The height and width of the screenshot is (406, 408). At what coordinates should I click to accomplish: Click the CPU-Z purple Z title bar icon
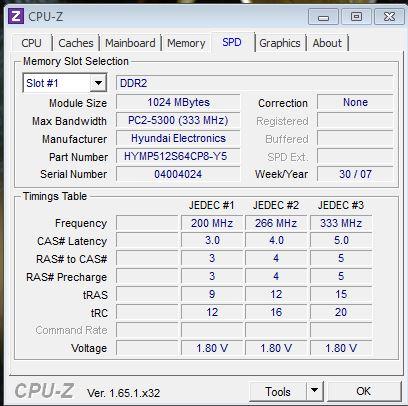click(x=16, y=16)
